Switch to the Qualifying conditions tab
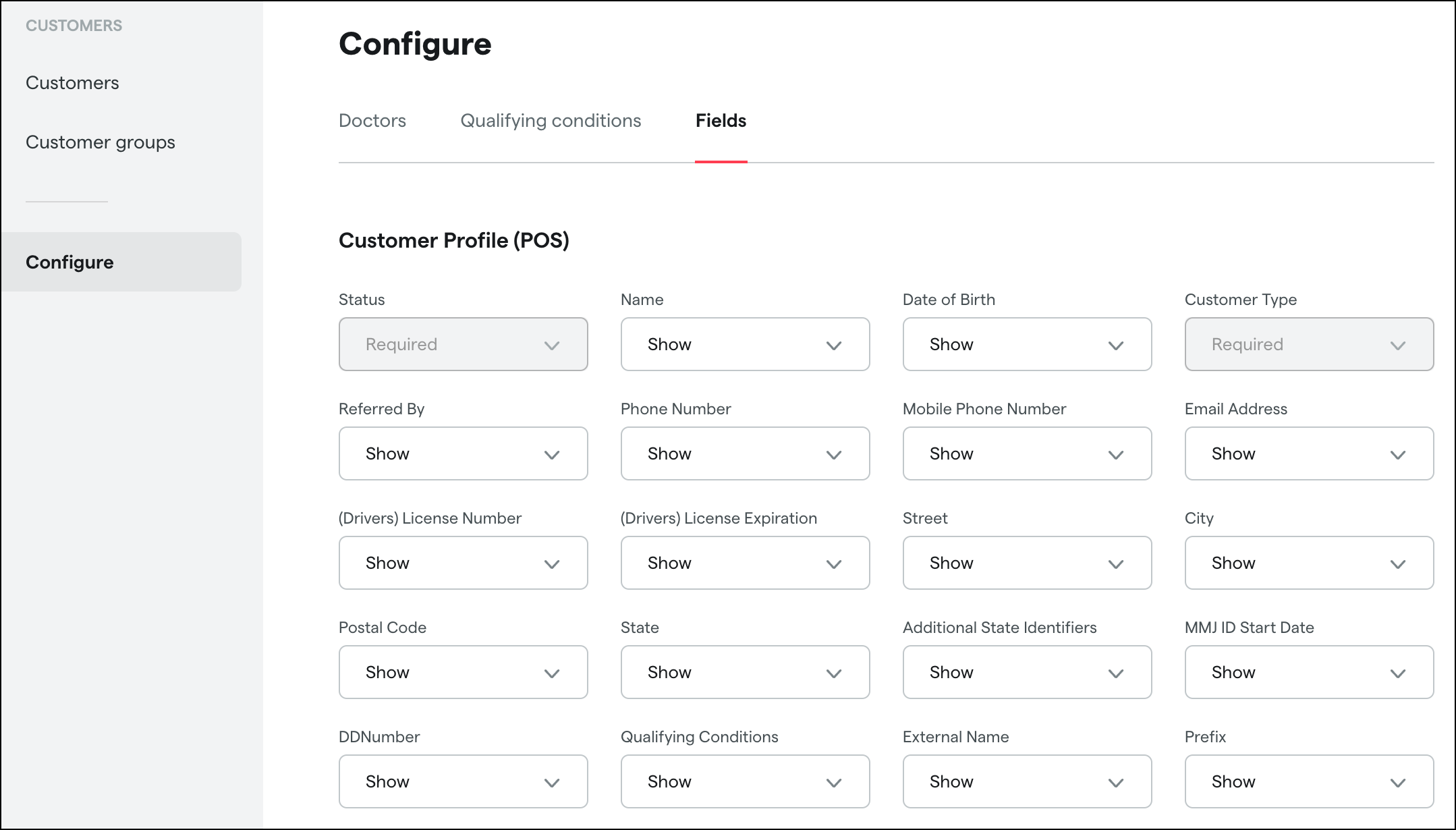Viewport: 1456px width, 830px height. [x=551, y=121]
